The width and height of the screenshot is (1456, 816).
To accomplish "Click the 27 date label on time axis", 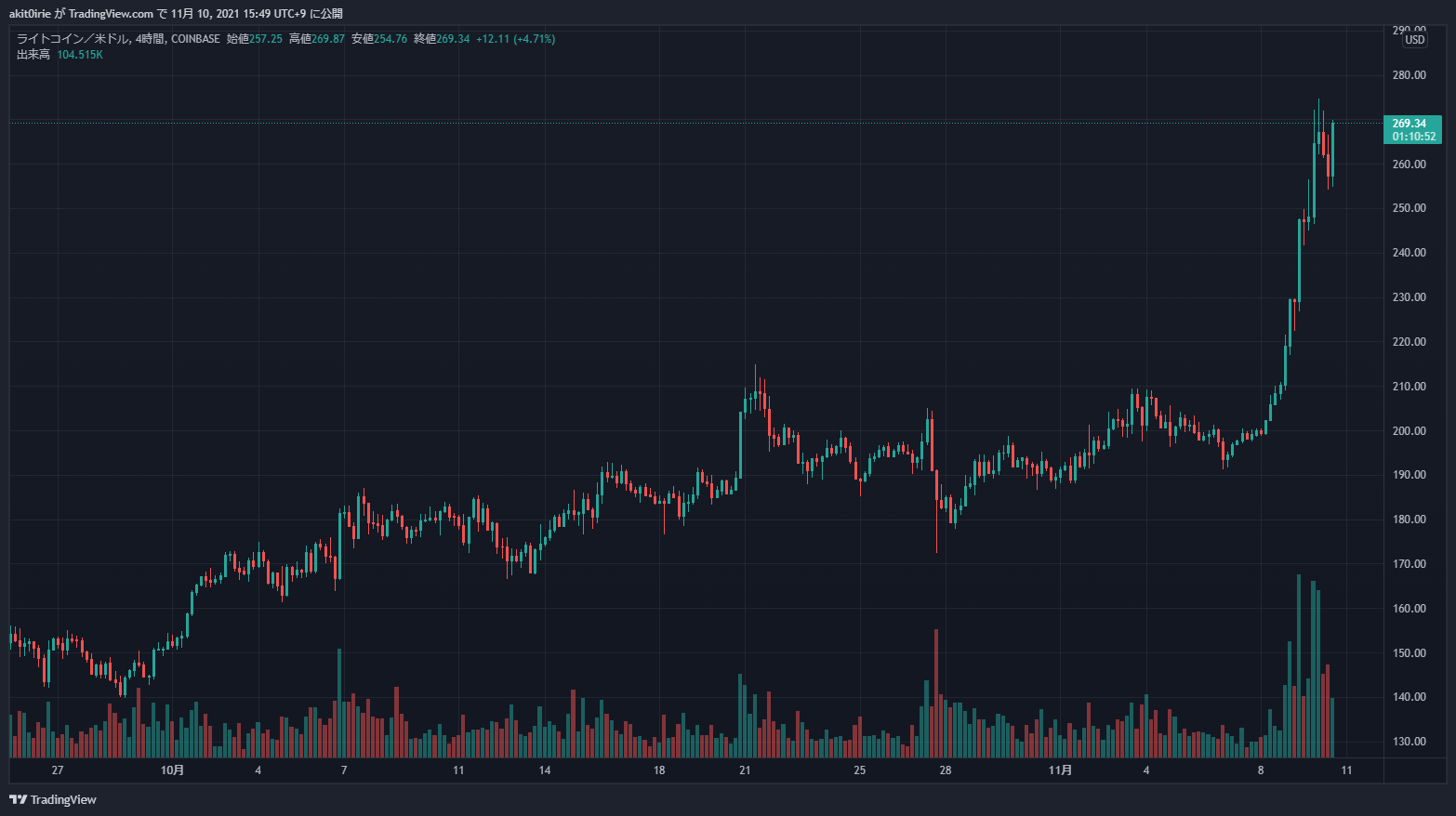I will click(x=58, y=770).
